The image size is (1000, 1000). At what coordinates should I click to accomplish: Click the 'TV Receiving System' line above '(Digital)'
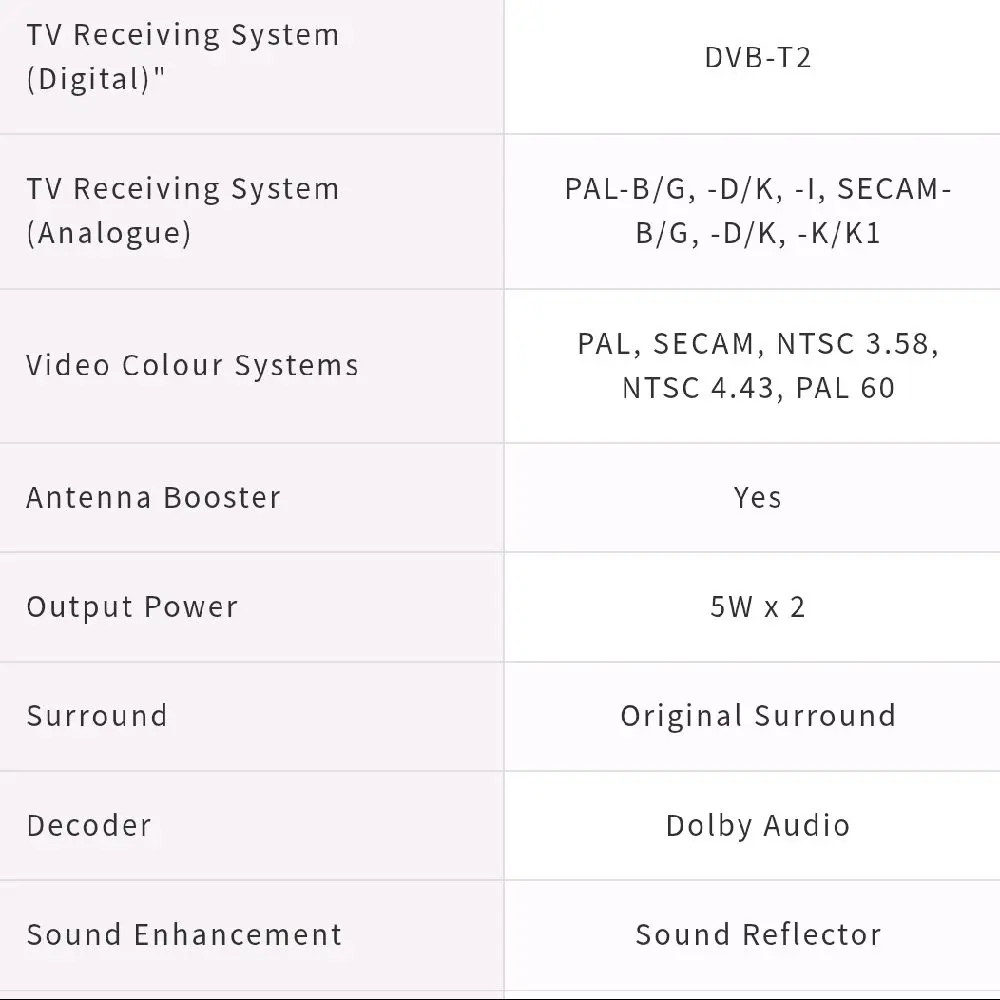[183, 35]
